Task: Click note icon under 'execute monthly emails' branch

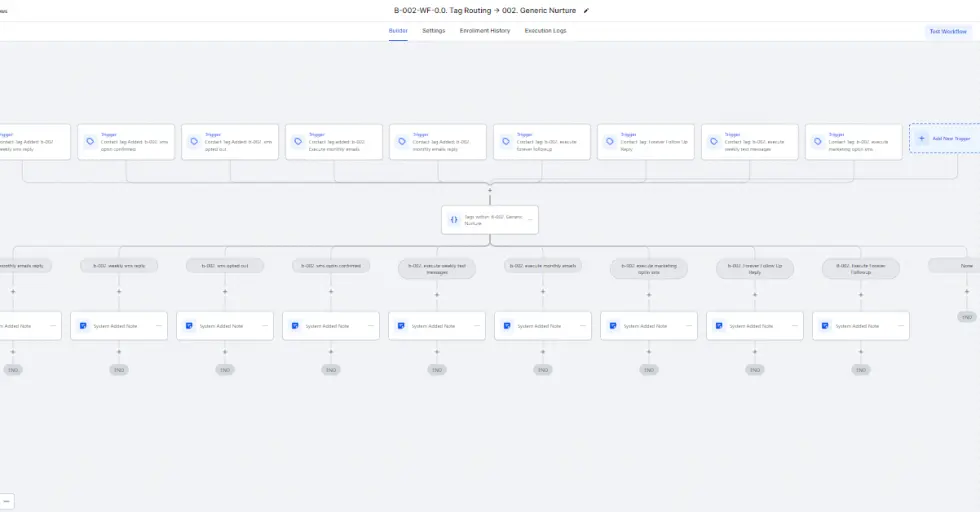Action: pyautogui.click(x=507, y=326)
